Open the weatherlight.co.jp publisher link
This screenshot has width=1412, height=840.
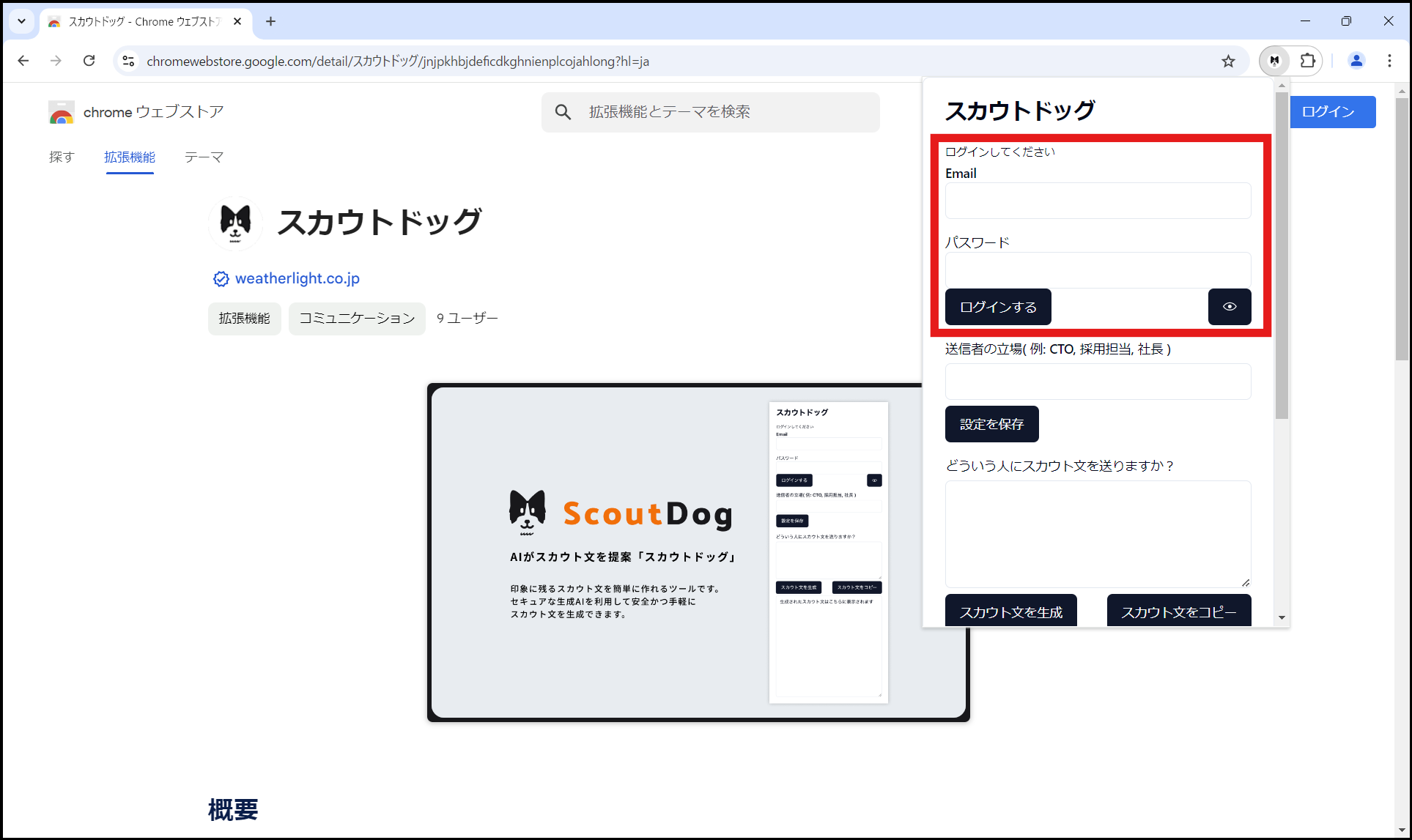[297, 278]
